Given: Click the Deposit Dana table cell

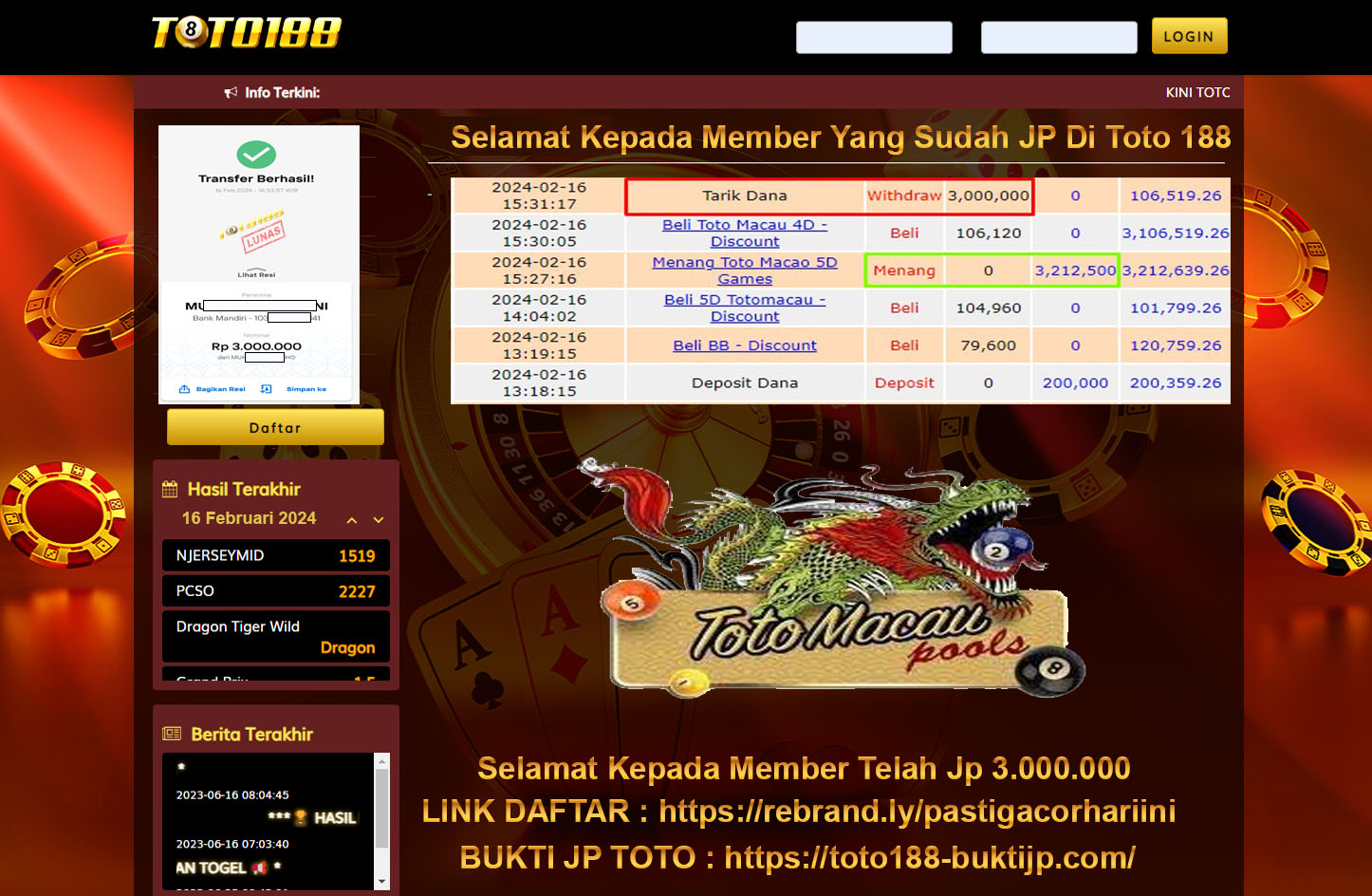Looking at the screenshot, I should (745, 383).
